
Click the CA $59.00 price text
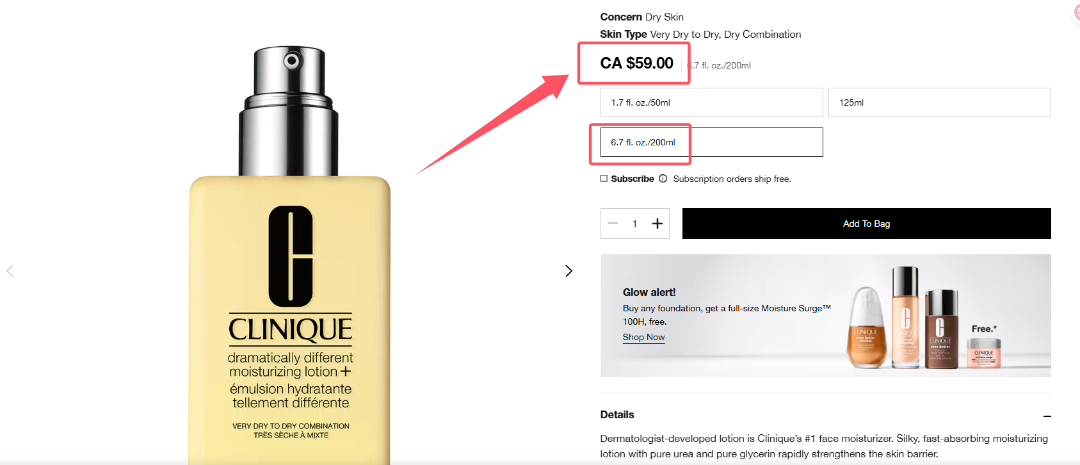coord(637,63)
